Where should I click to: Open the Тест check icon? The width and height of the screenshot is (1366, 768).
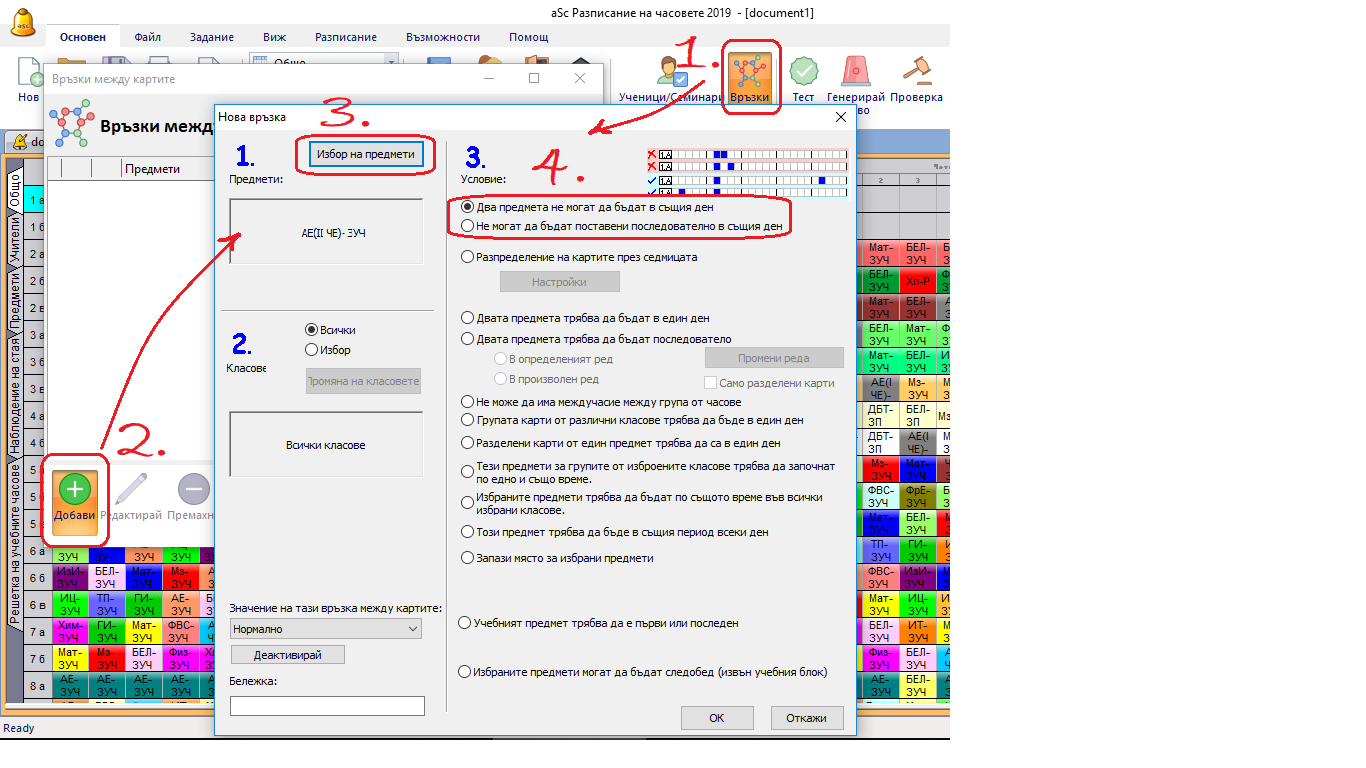click(803, 76)
